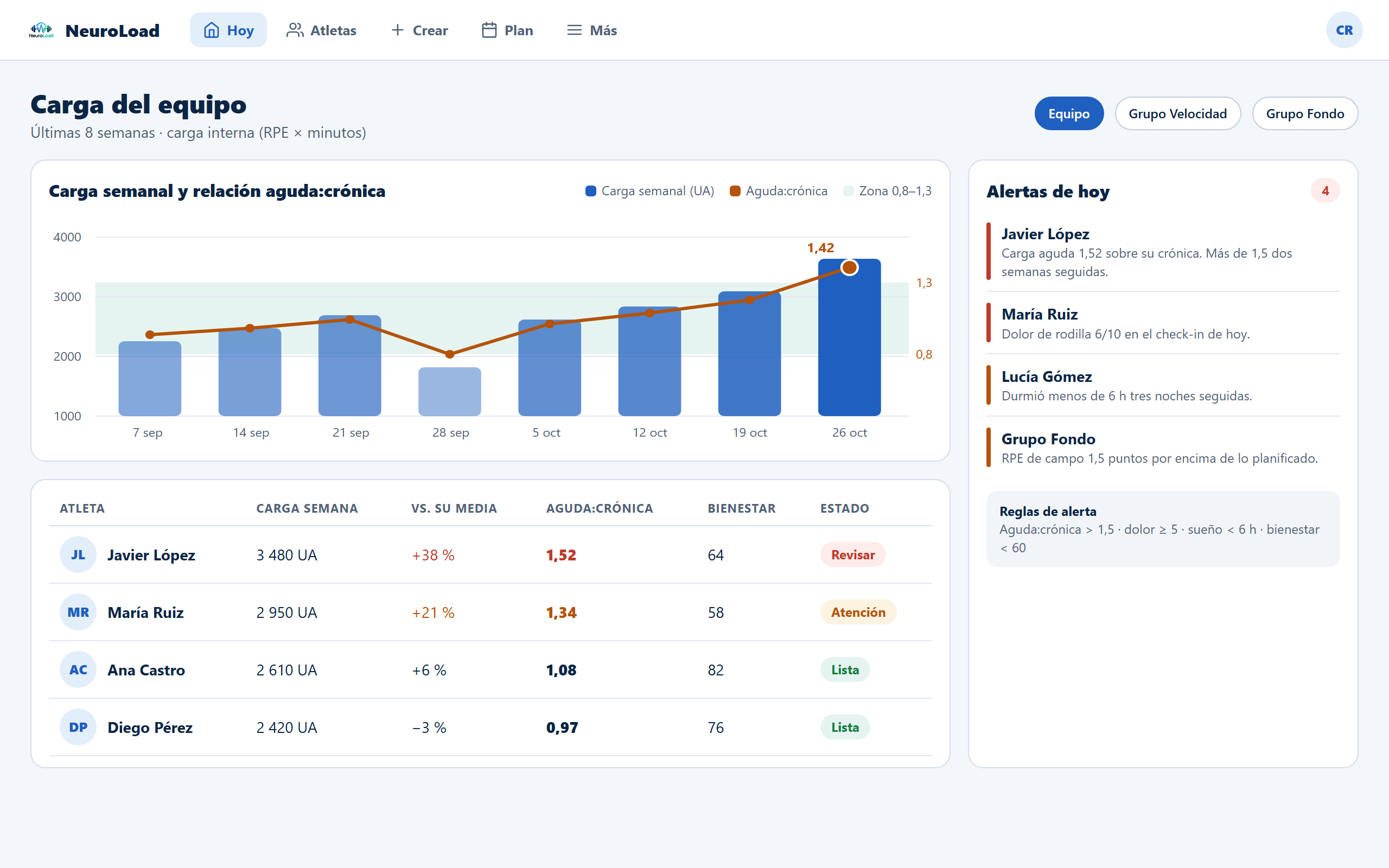Sort by the Vs. su media header
Screen dimensions: 1389x868
[454, 509]
